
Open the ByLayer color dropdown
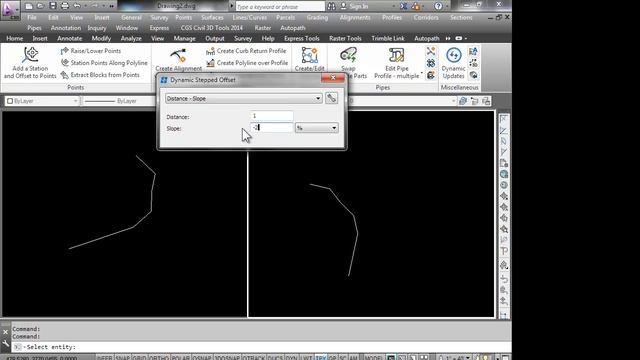coord(42,101)
